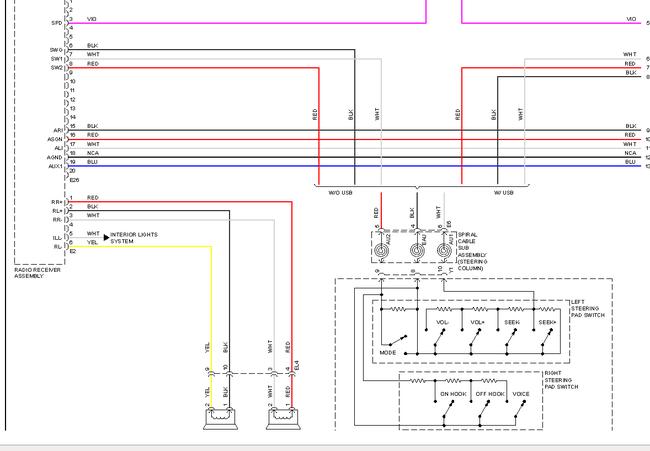
Task: Click the speaker connector under YEL and BLK wires
Action: (221, 419)
